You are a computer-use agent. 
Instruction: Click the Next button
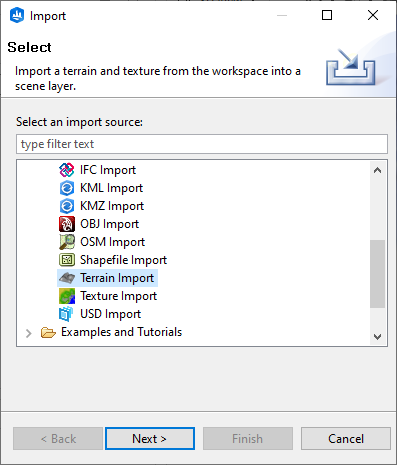(x=150, y=439)
